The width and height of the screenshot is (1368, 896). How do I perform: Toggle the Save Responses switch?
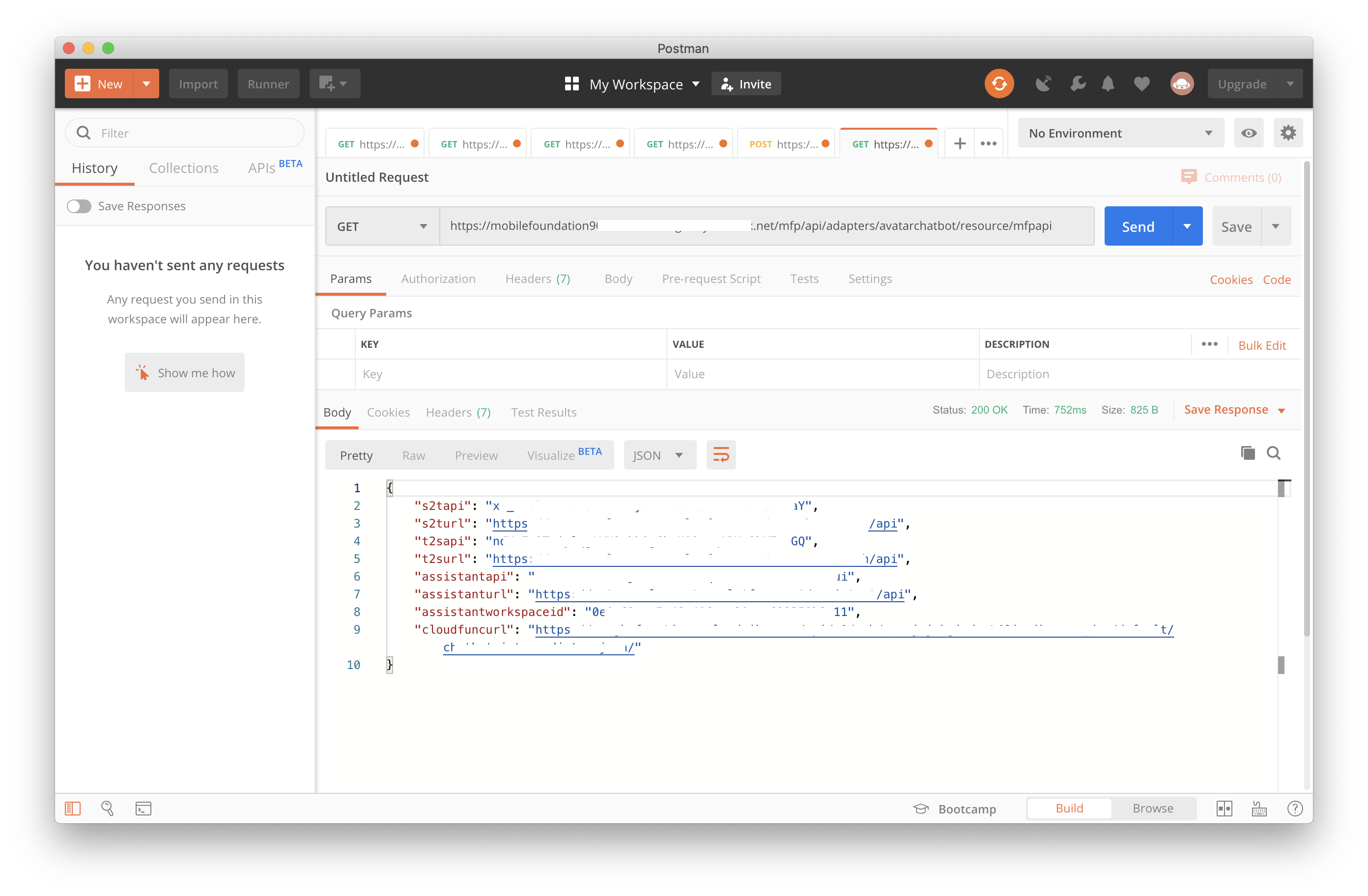[78, 206]
